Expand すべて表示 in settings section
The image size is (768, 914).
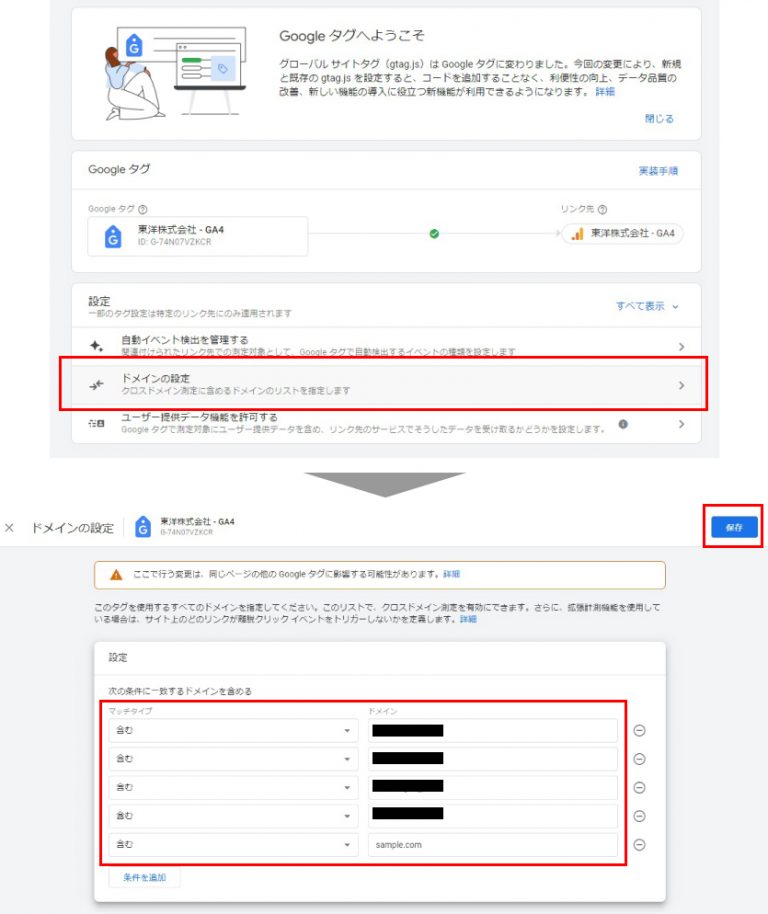click(x=647, y=306)
